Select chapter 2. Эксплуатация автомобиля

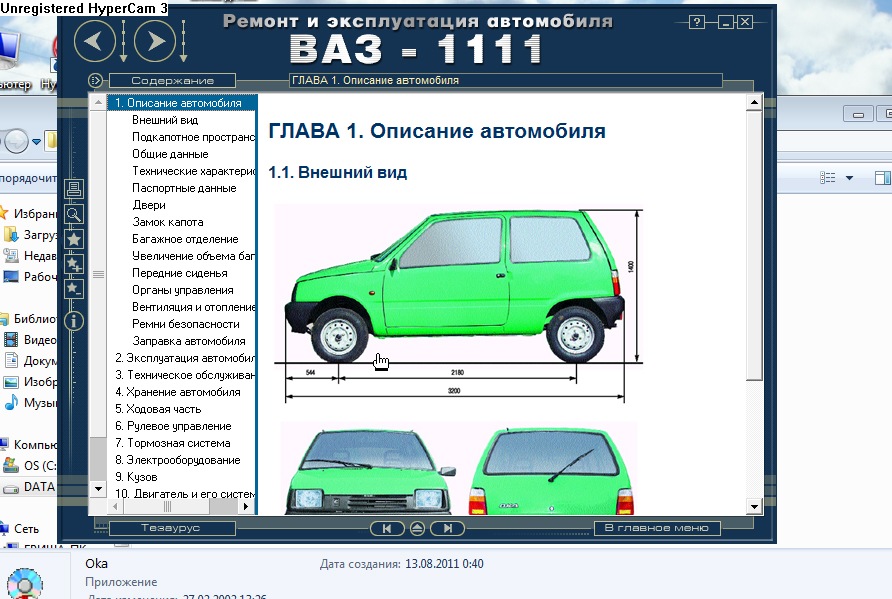point(185,358)
